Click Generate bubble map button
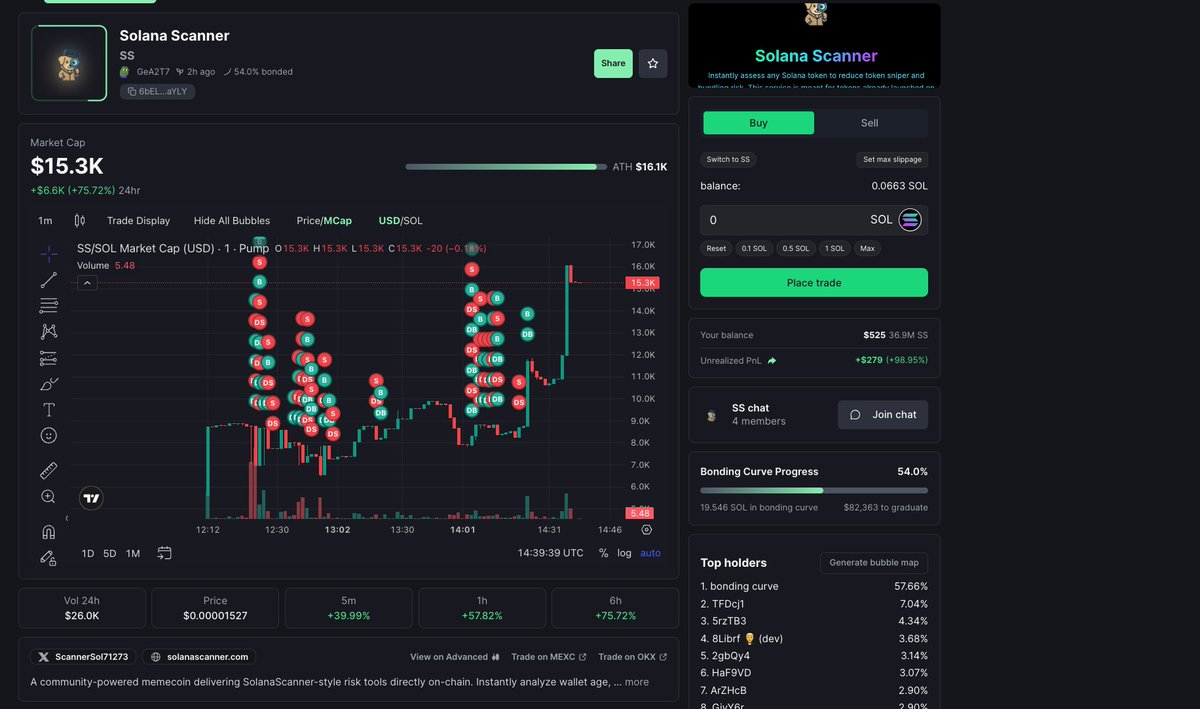This screenshot has width=1200, height=709. tap(874, 562)
